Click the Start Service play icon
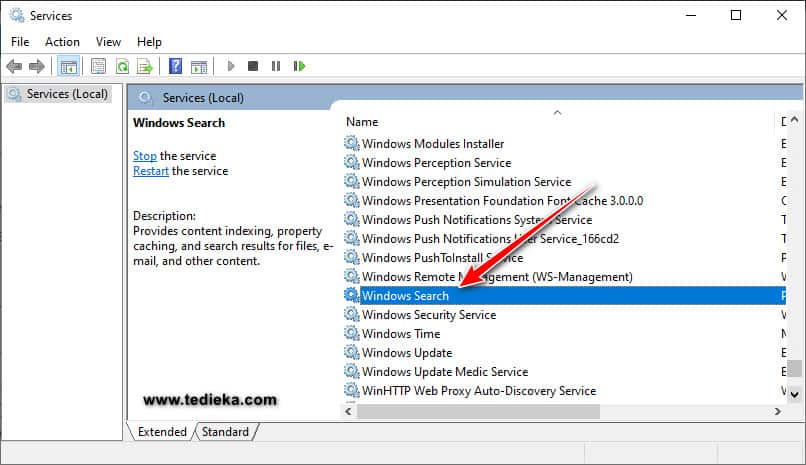 point(231,66)
